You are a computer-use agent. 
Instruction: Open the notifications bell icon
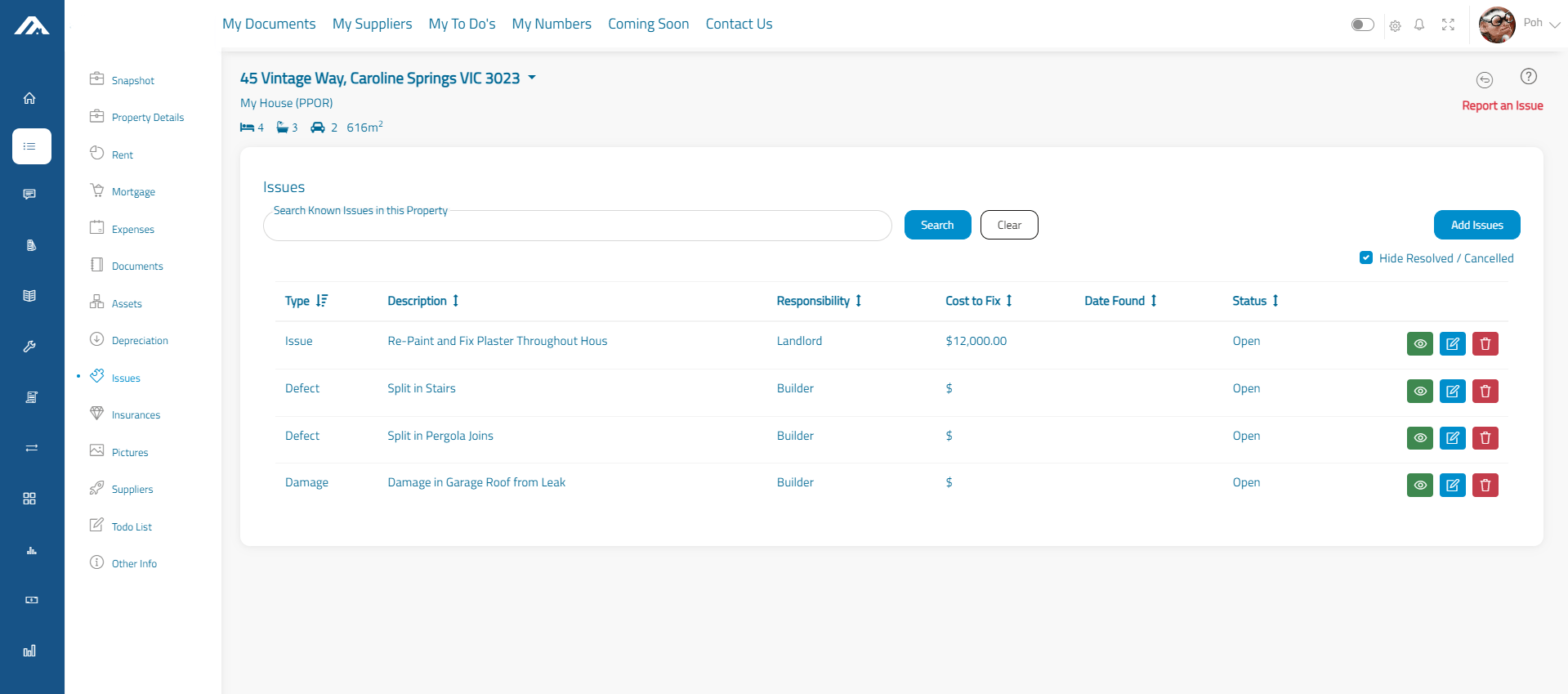[x=1419, y=25]
